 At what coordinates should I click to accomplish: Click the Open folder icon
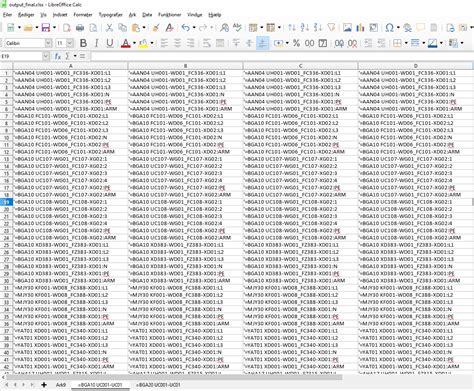[x=28, y=28]
